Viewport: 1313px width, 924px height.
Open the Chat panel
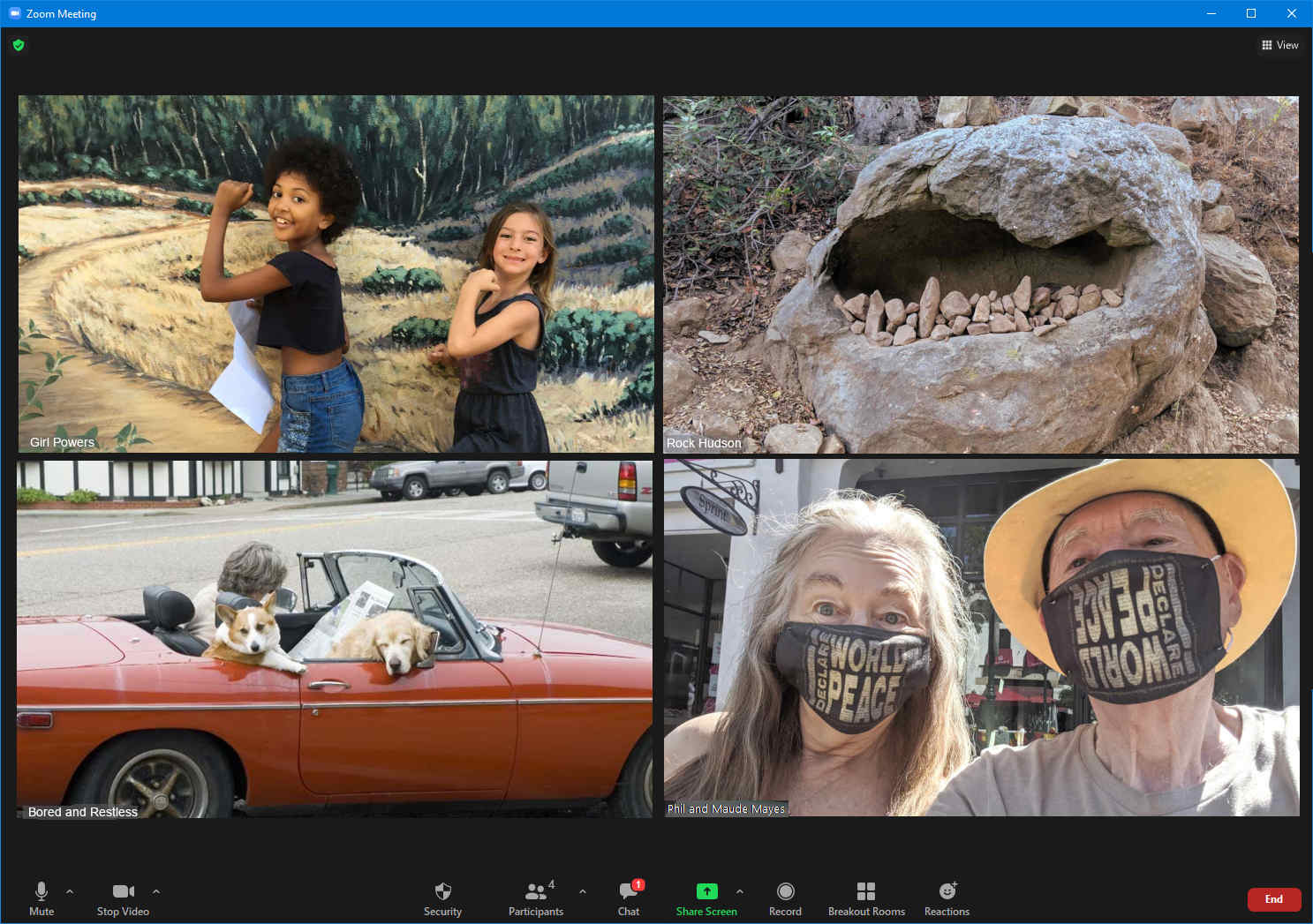tap(629, 898)
